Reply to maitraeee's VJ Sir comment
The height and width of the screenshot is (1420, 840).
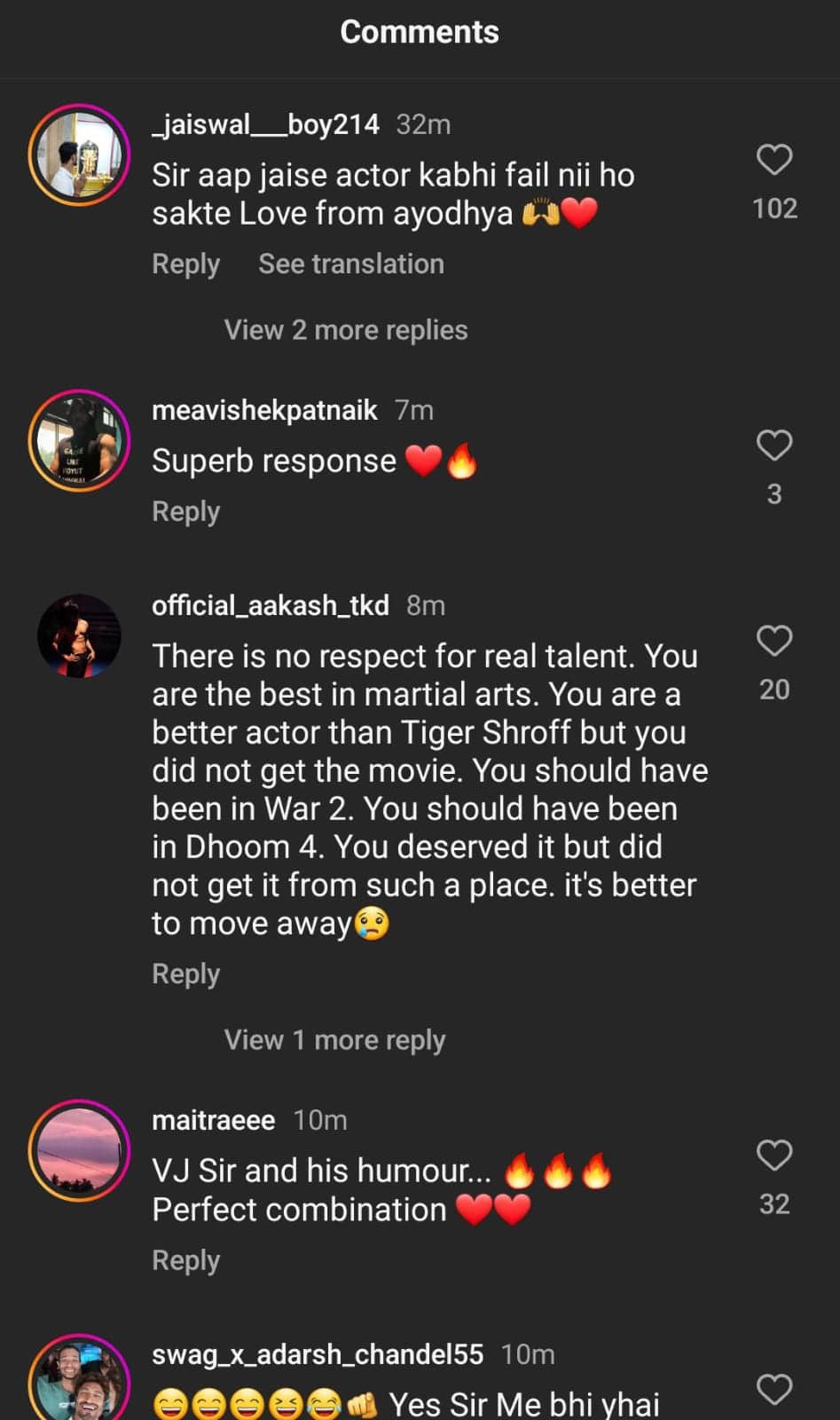(x=185, y=1259)
